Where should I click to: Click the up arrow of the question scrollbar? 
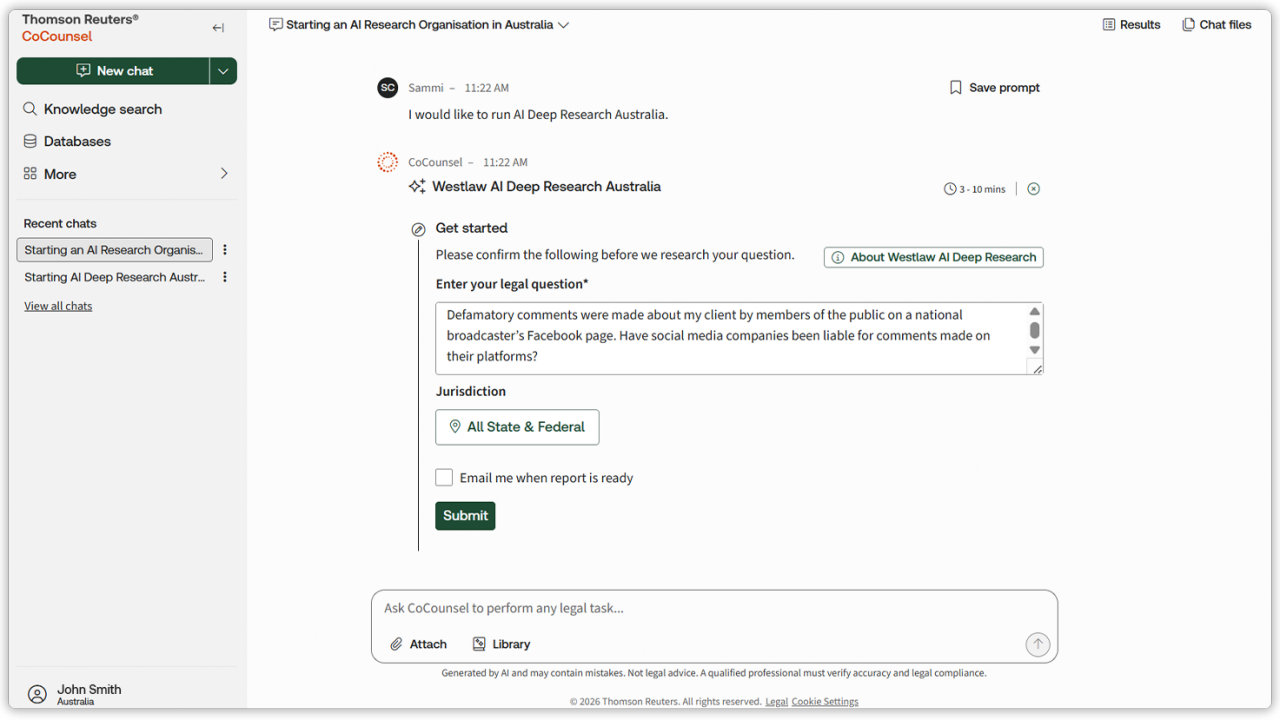pyautogui.click(x=1035, y=311)
